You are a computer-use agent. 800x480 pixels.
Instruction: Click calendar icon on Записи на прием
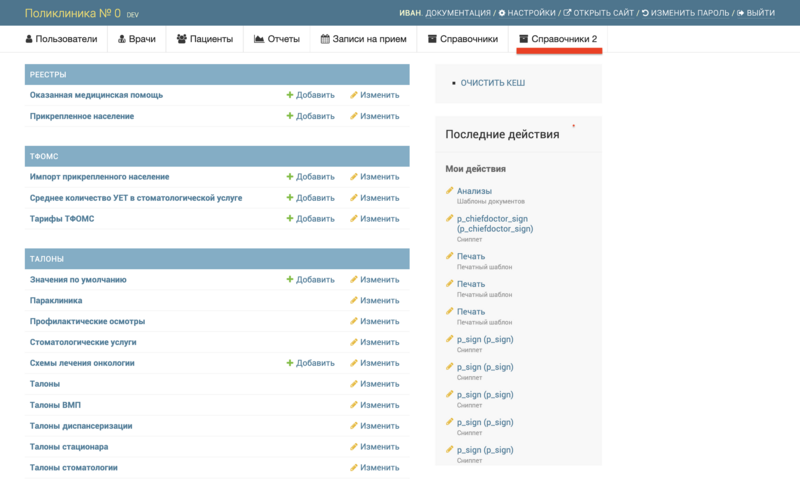(x=324, y=39)
